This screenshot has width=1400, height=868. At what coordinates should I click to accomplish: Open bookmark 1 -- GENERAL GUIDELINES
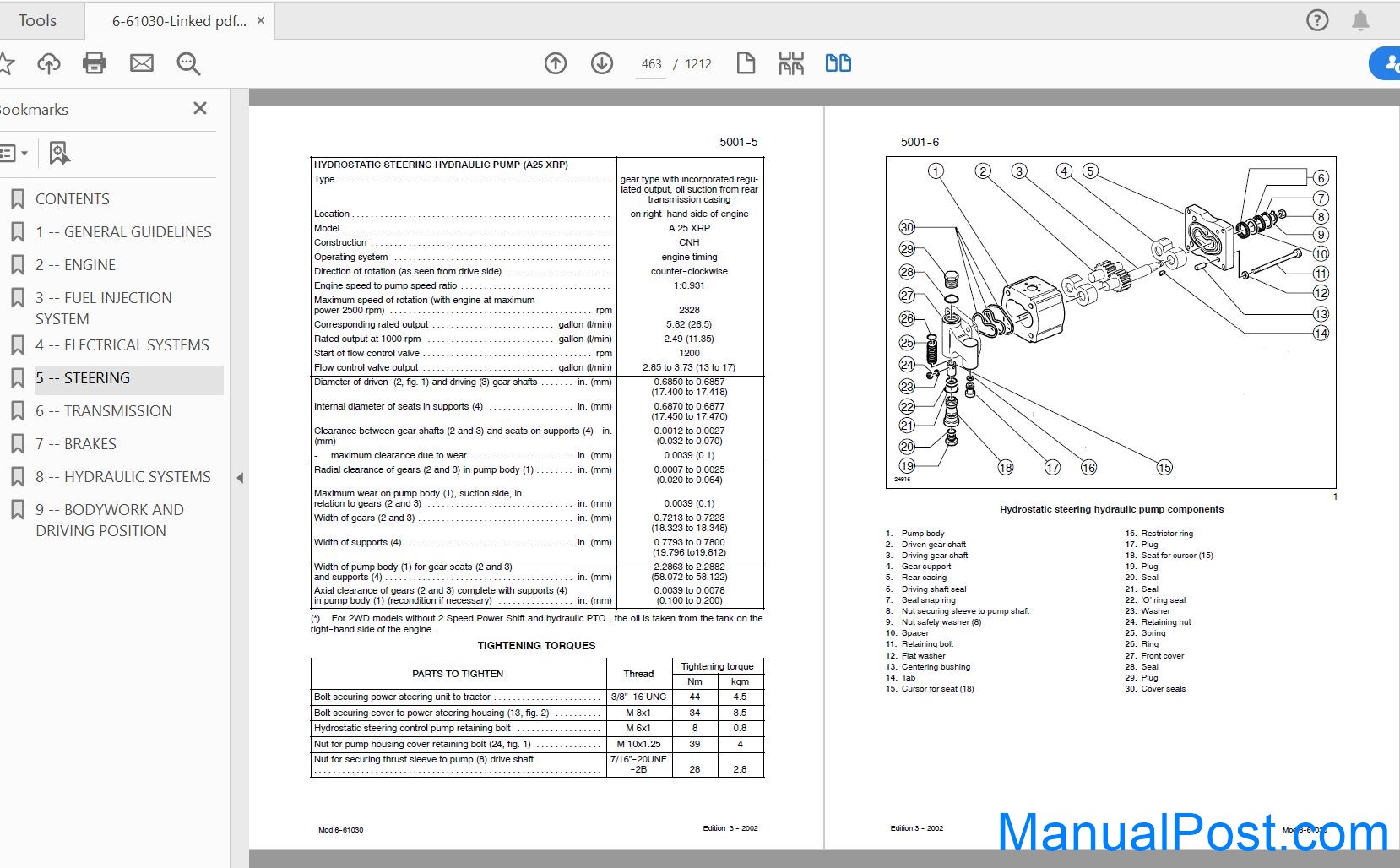tap(123, 232)
